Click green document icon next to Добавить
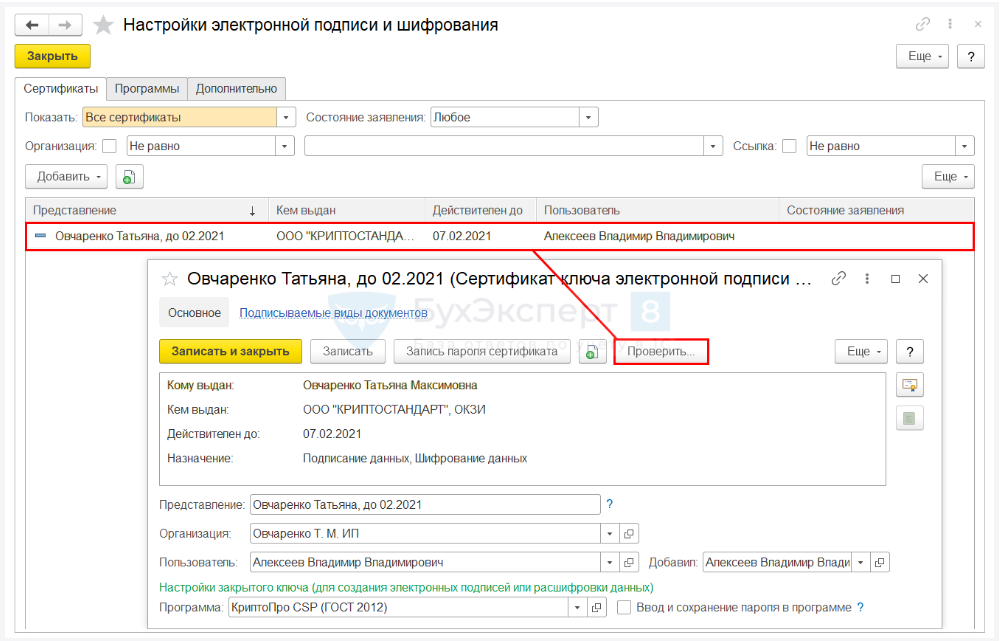1000x641 pixels. (129, 177)
